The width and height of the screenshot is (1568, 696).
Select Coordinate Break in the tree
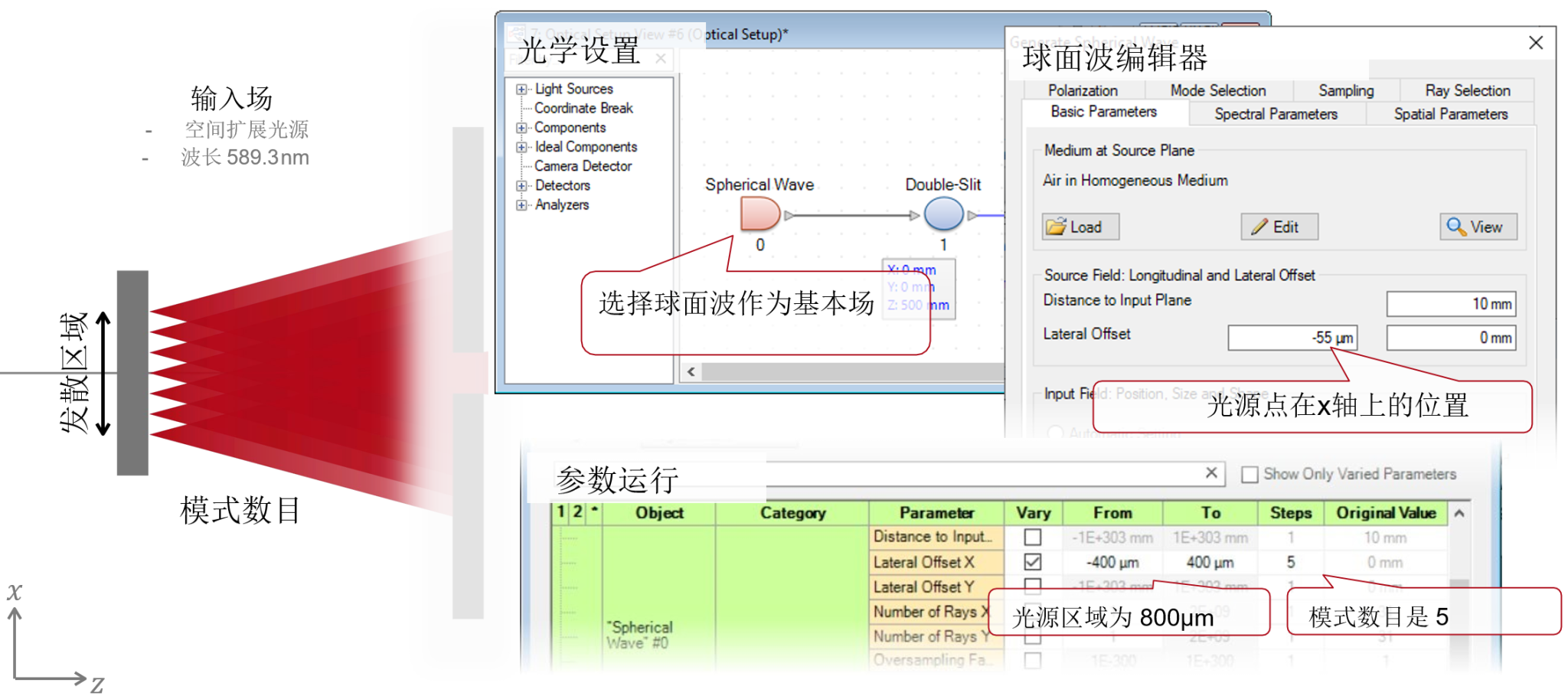click(x=583, y=109)
